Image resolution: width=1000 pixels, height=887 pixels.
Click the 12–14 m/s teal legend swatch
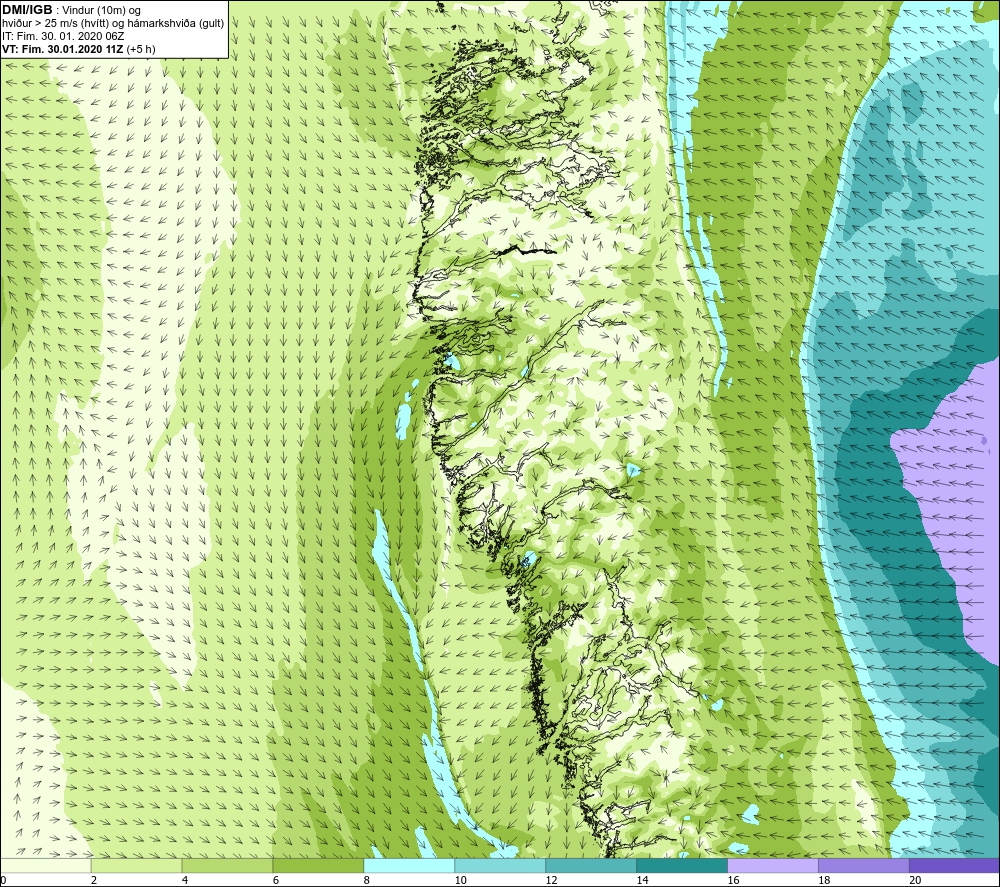591,865
